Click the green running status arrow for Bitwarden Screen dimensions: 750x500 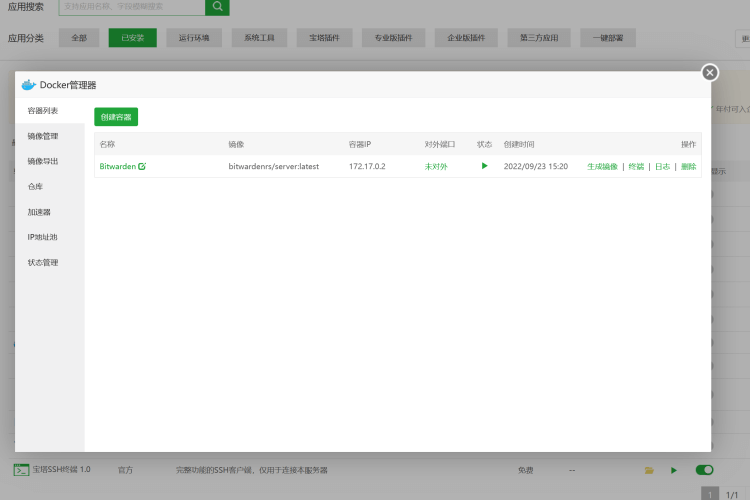tap(485, 166)
